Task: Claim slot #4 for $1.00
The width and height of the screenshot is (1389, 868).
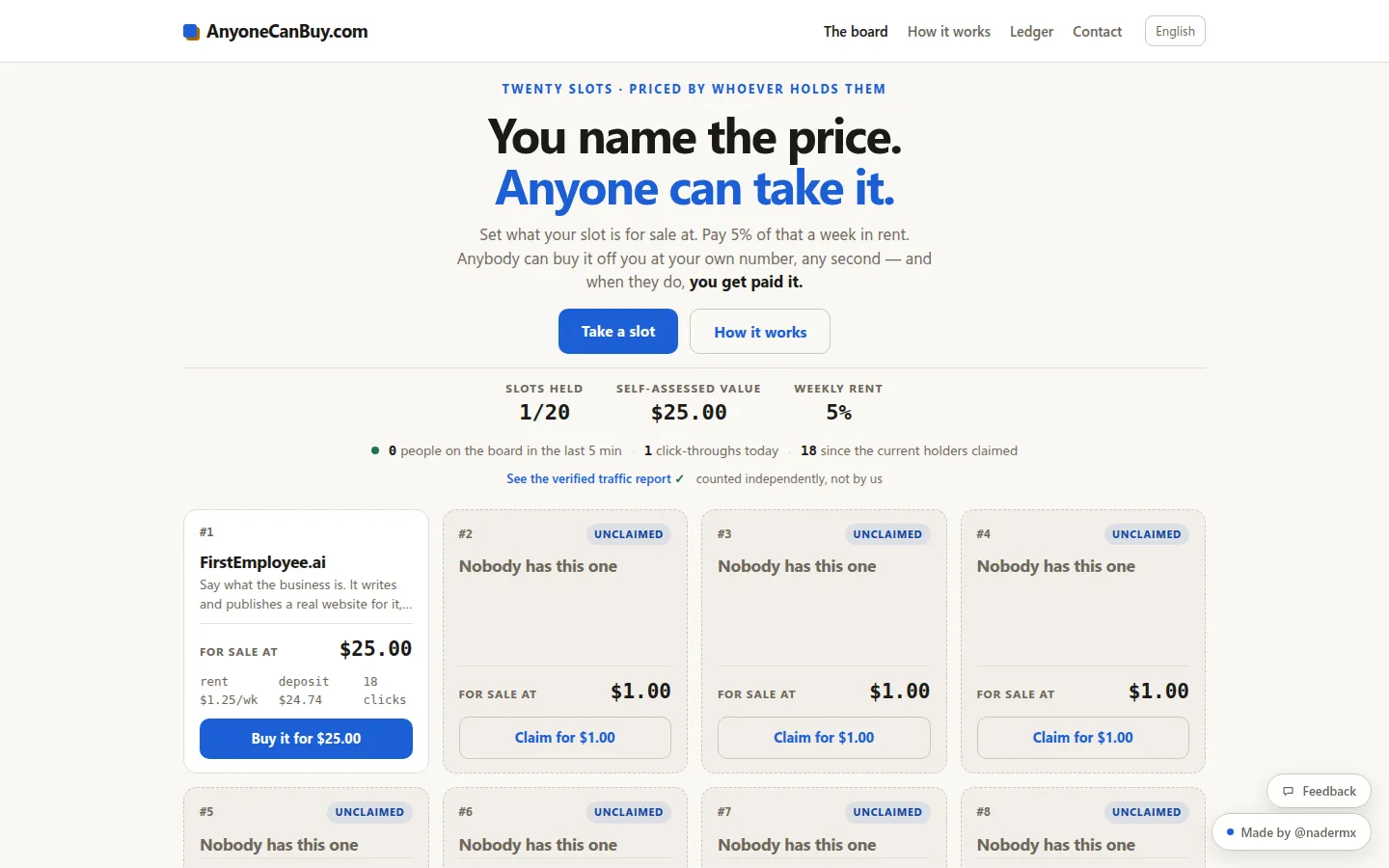Action: (1083, 738)
